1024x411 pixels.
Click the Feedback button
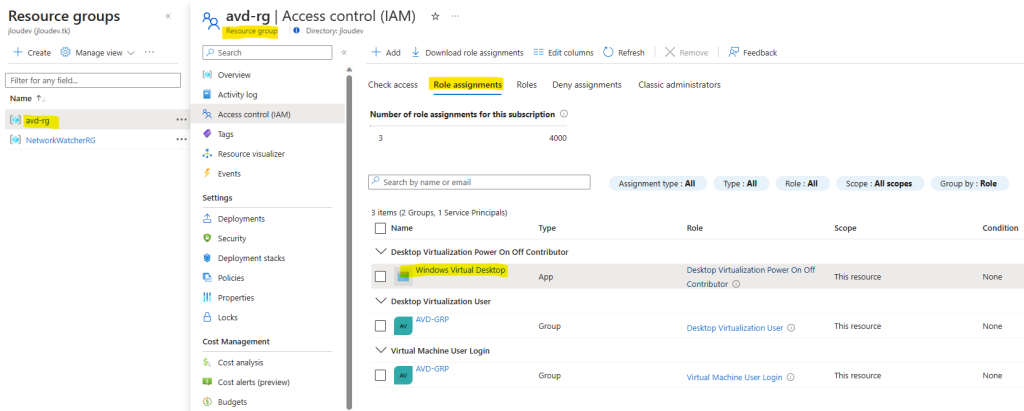coord(752,53)
